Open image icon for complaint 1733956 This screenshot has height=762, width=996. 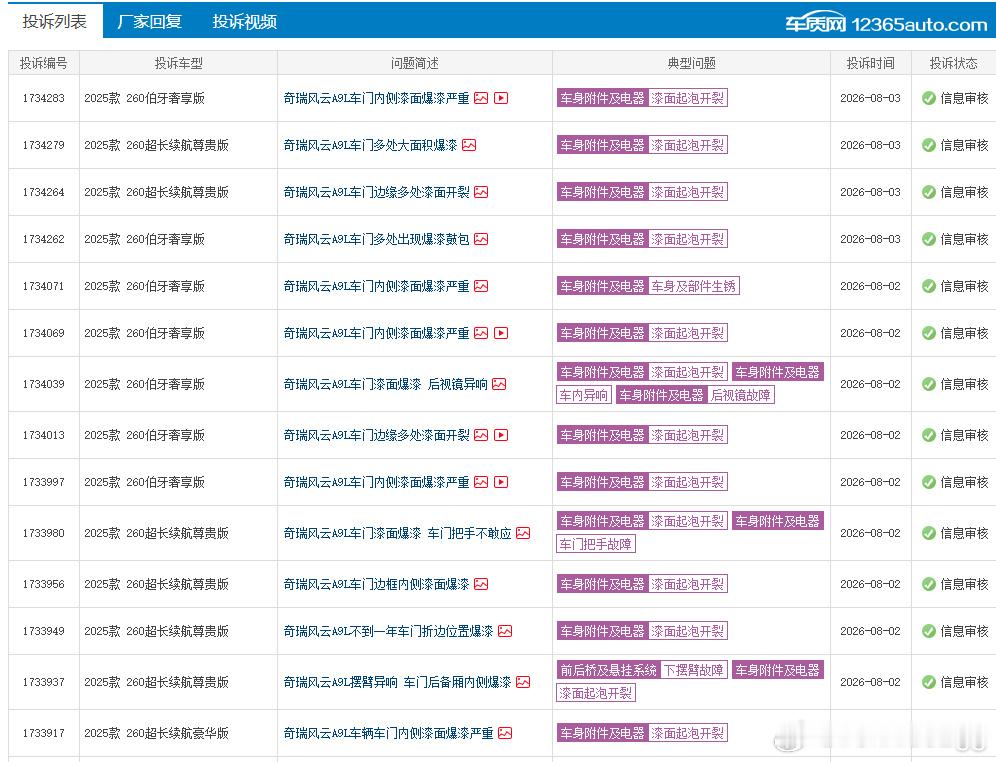(481, 584)
